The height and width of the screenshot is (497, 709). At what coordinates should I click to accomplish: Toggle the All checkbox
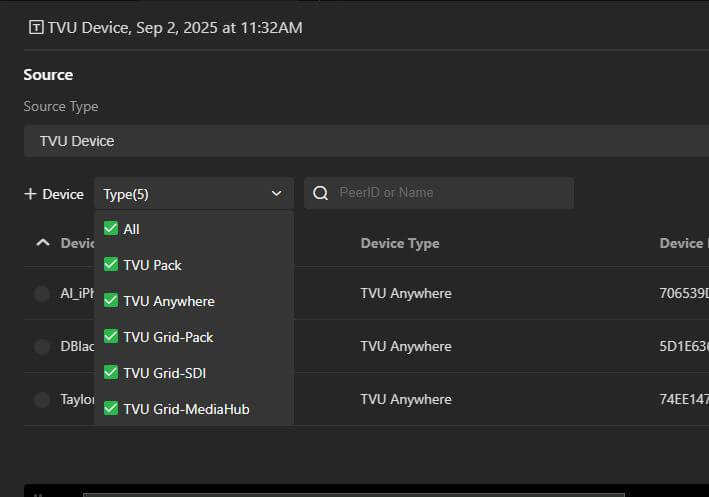pyautogui.click(x=111, y=229)
